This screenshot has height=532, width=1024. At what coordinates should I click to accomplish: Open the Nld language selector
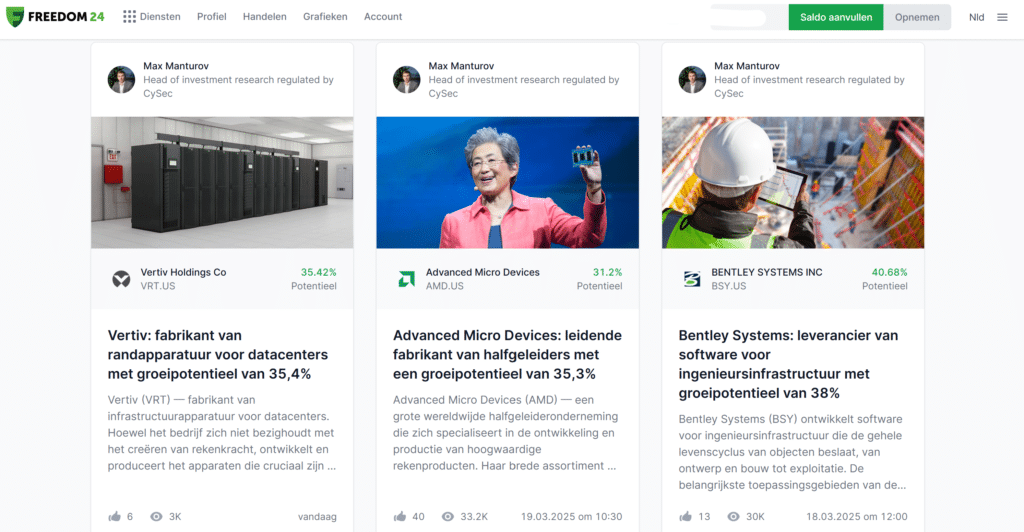(x=976, y=18)
